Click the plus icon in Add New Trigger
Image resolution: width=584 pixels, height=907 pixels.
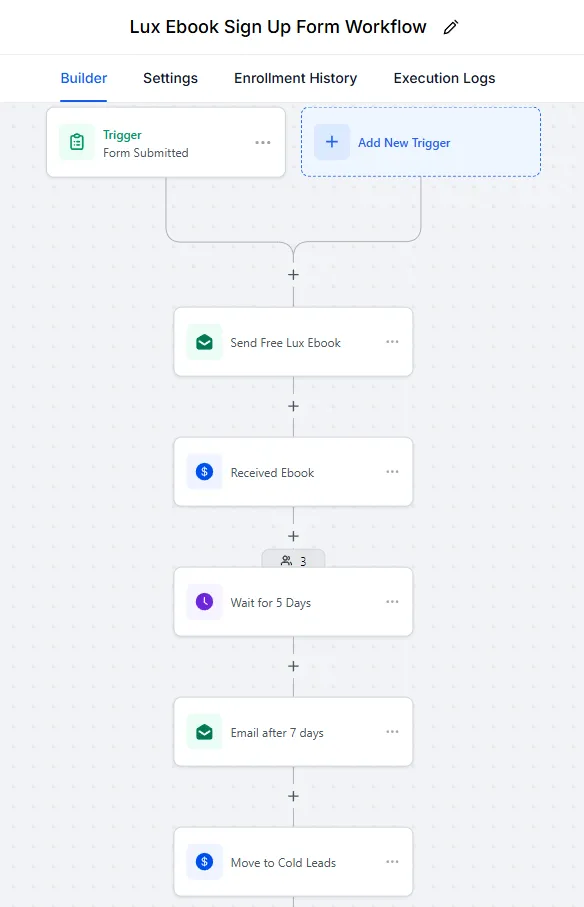coord(332,142)
